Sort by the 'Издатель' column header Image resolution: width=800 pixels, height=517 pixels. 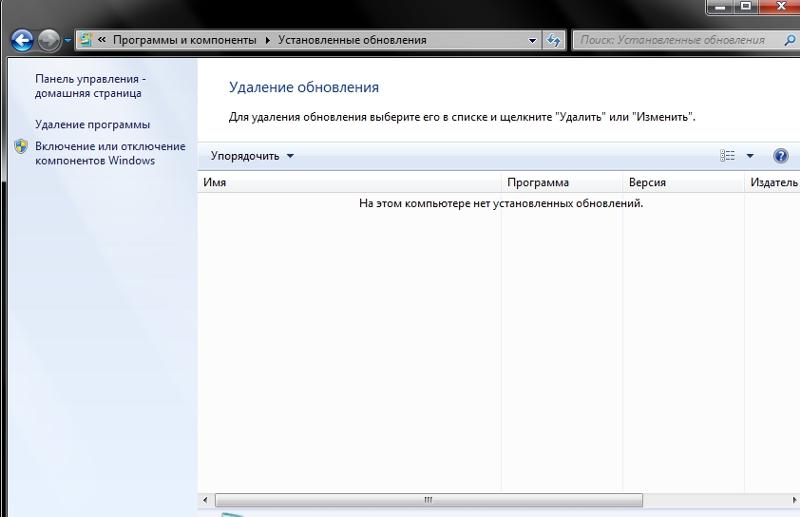(x=772, y=182)
